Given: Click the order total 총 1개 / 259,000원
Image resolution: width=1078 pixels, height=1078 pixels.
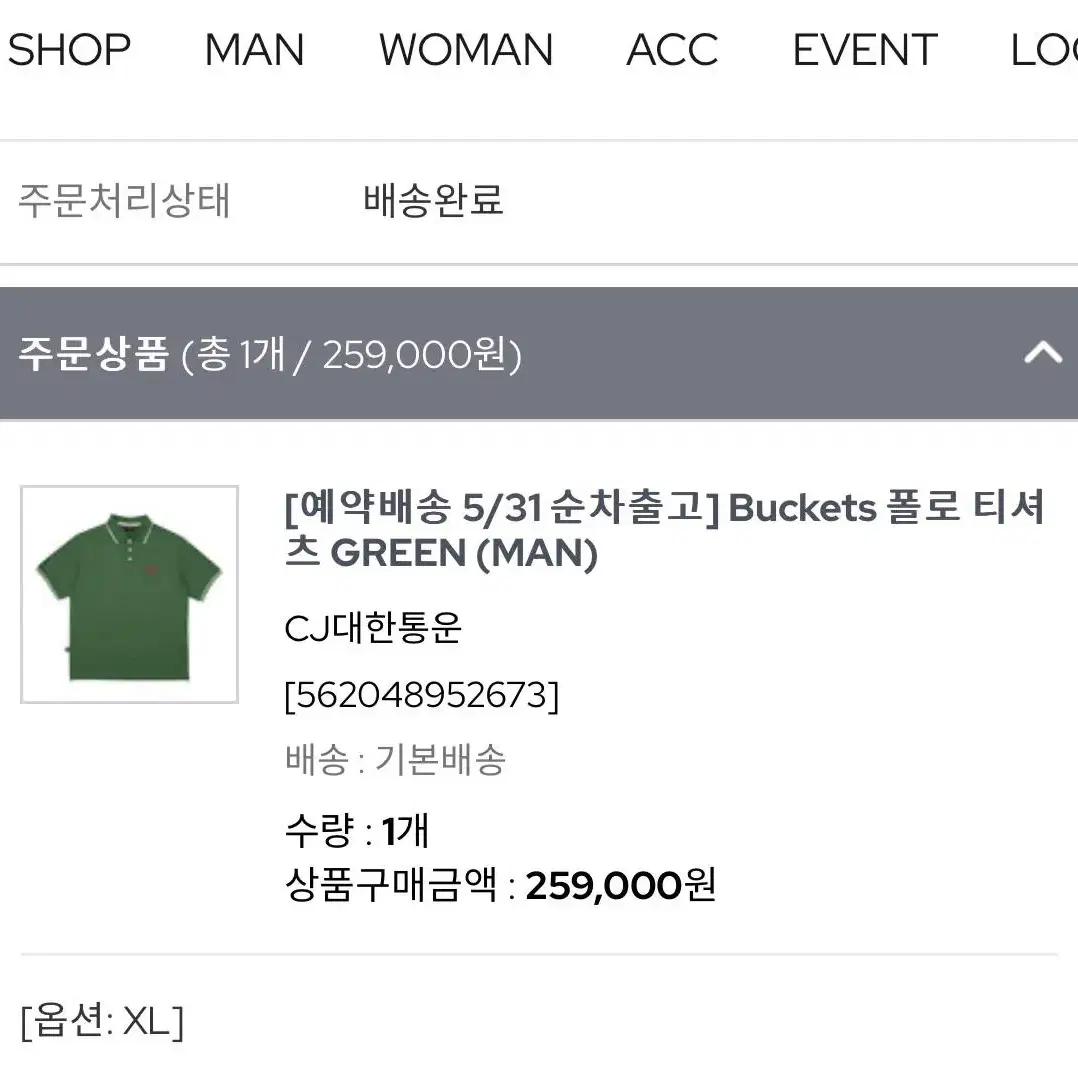Looking at the screenshot, I should tap(351, 355).
